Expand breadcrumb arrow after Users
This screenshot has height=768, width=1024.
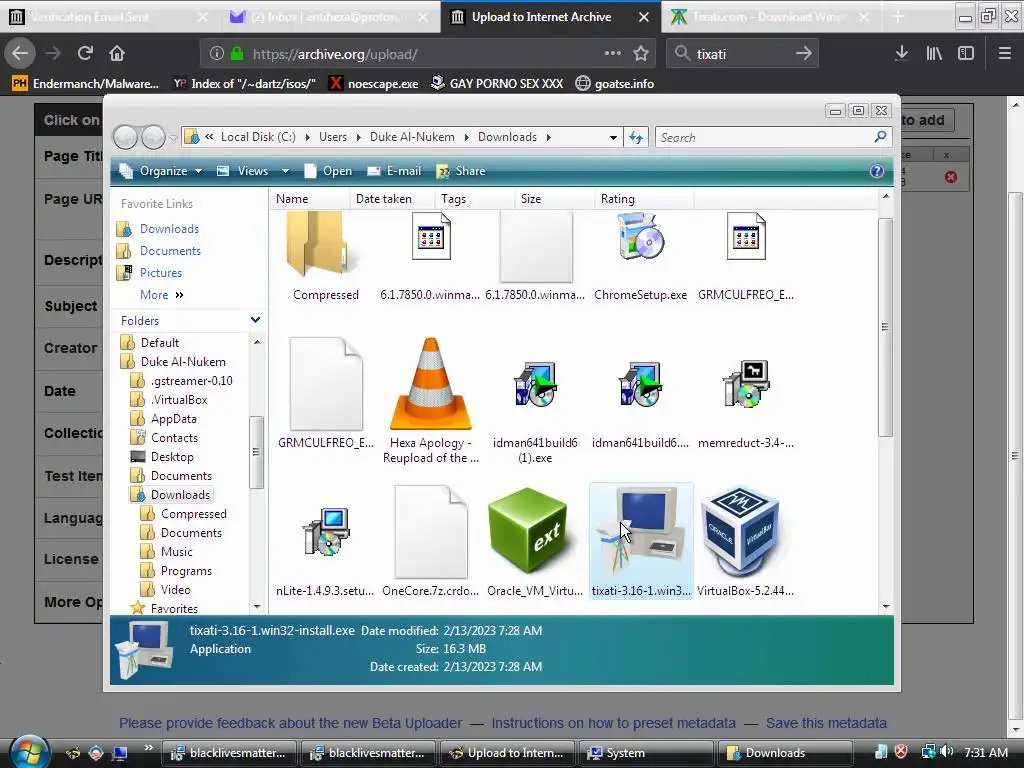click(x=359, y=137)
